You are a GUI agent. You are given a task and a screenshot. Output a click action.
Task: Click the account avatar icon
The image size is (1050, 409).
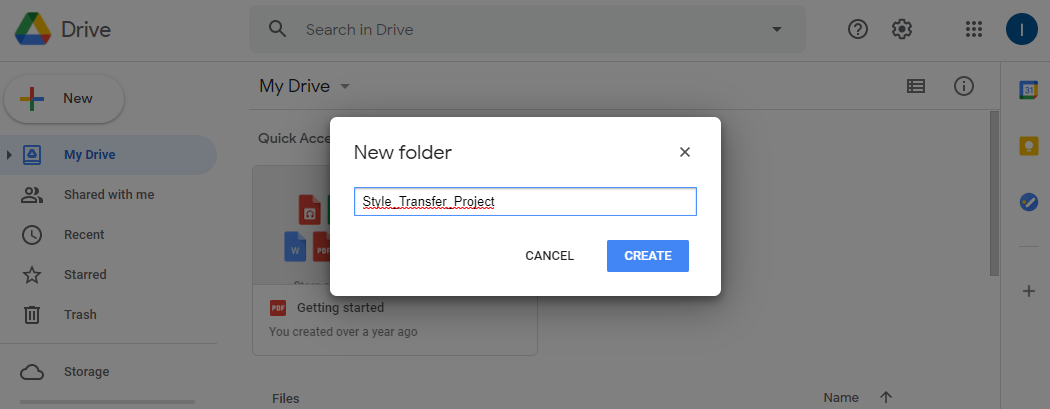point(1021,29)
